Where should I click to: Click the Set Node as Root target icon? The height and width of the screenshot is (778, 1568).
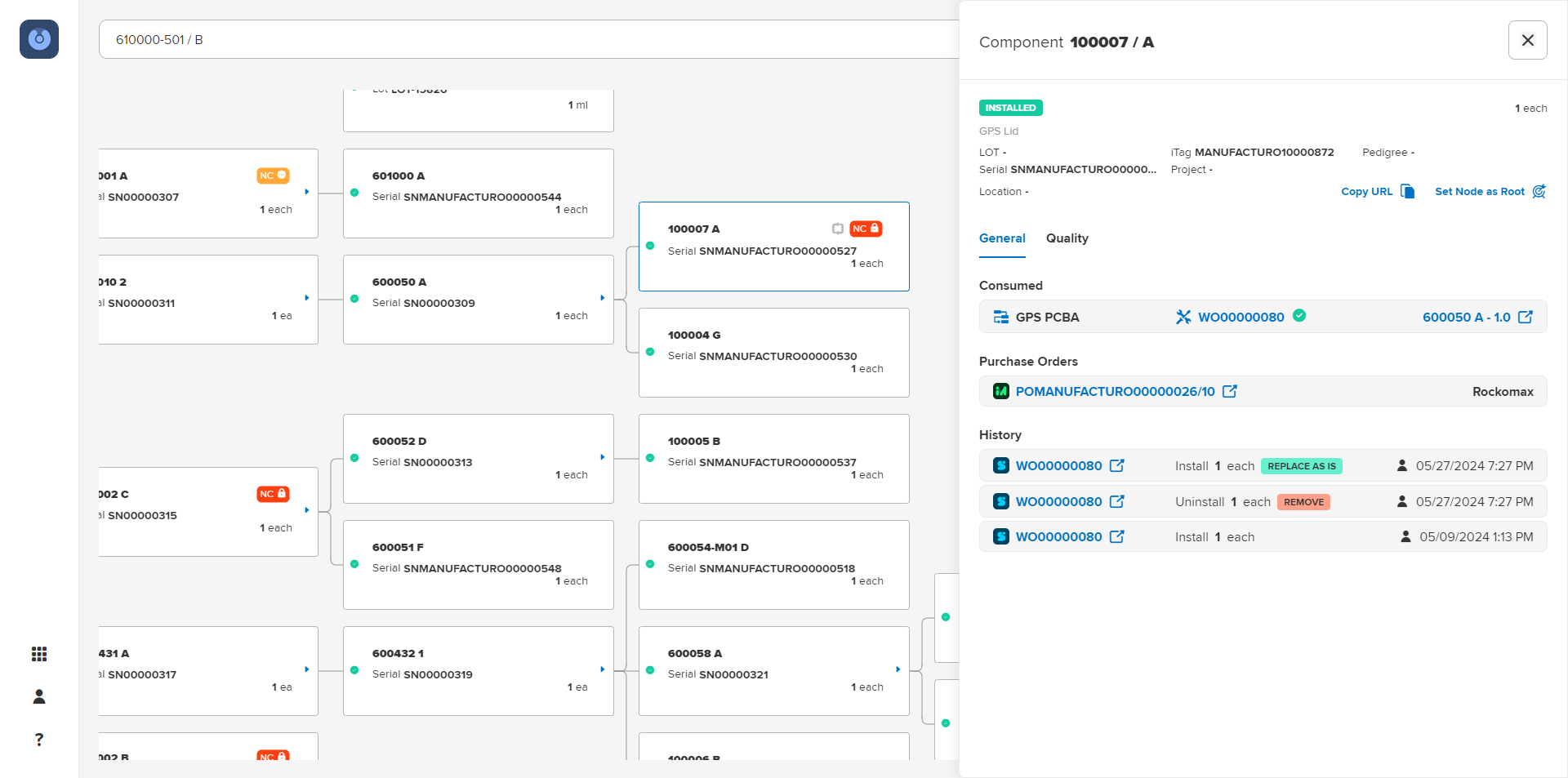coord(1539,191)
